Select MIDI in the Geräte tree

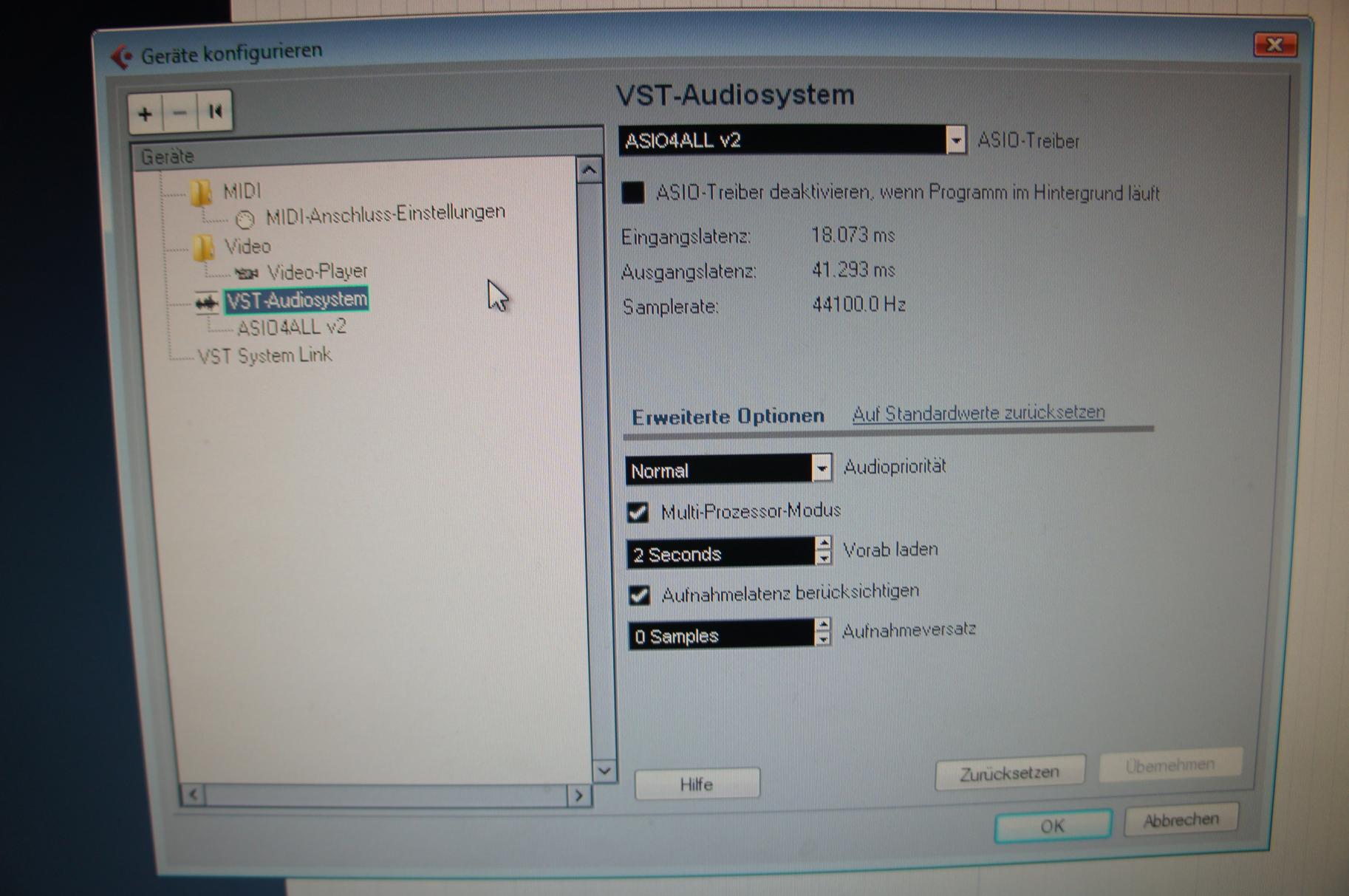242,191
